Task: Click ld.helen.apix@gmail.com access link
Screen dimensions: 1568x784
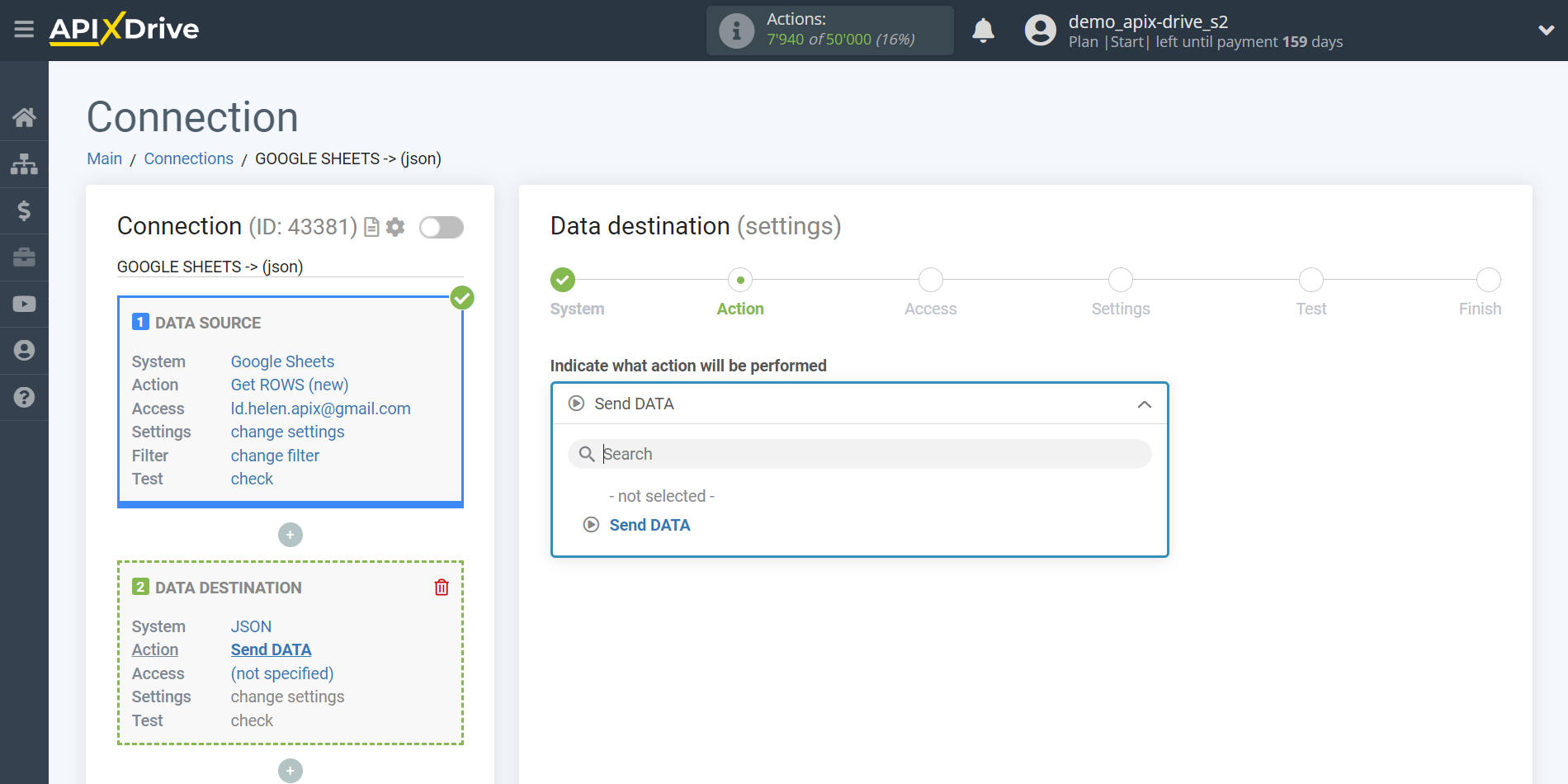Action: (x=321, y=409)
